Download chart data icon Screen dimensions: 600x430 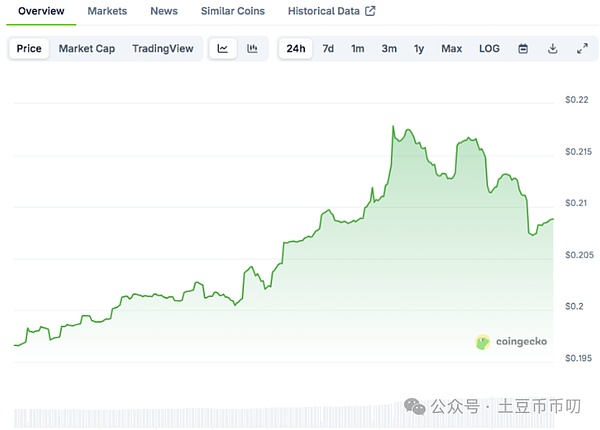tap(552, 48)
